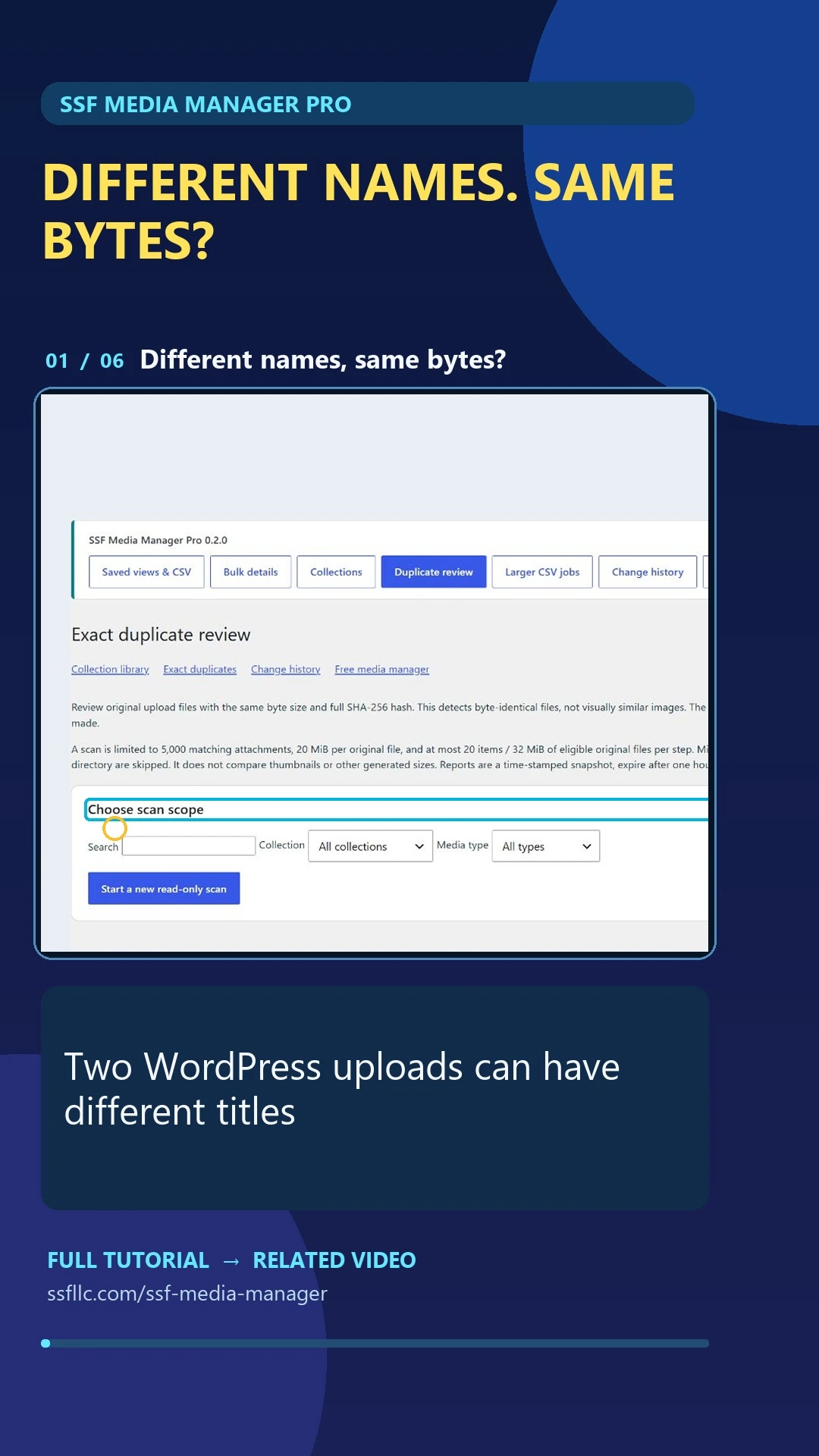This screenshot has height=1456, width=819.
Task: Start a new read-only scan
Action: point(164,889)
